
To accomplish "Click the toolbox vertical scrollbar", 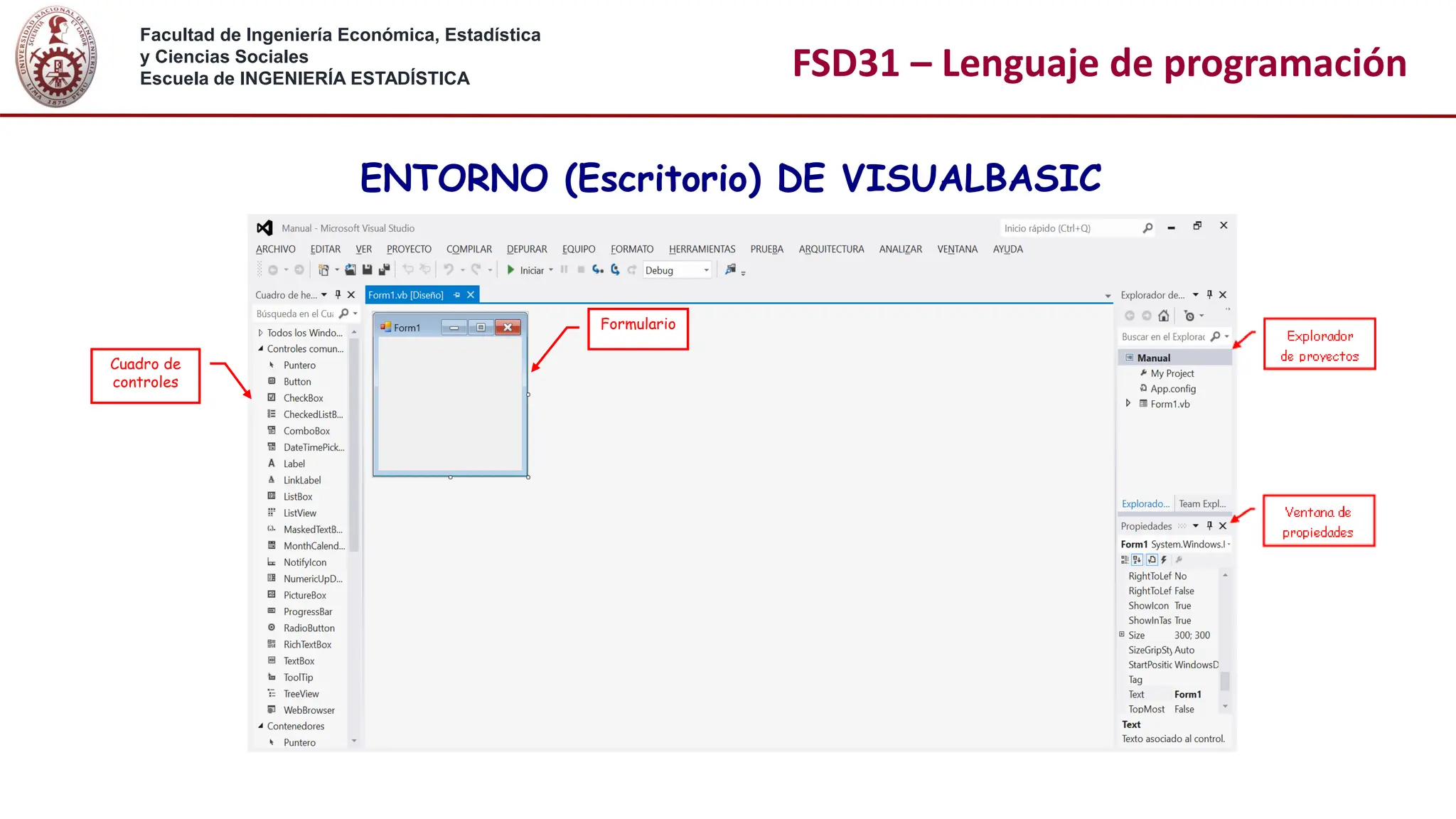I will tap(354, 445).
